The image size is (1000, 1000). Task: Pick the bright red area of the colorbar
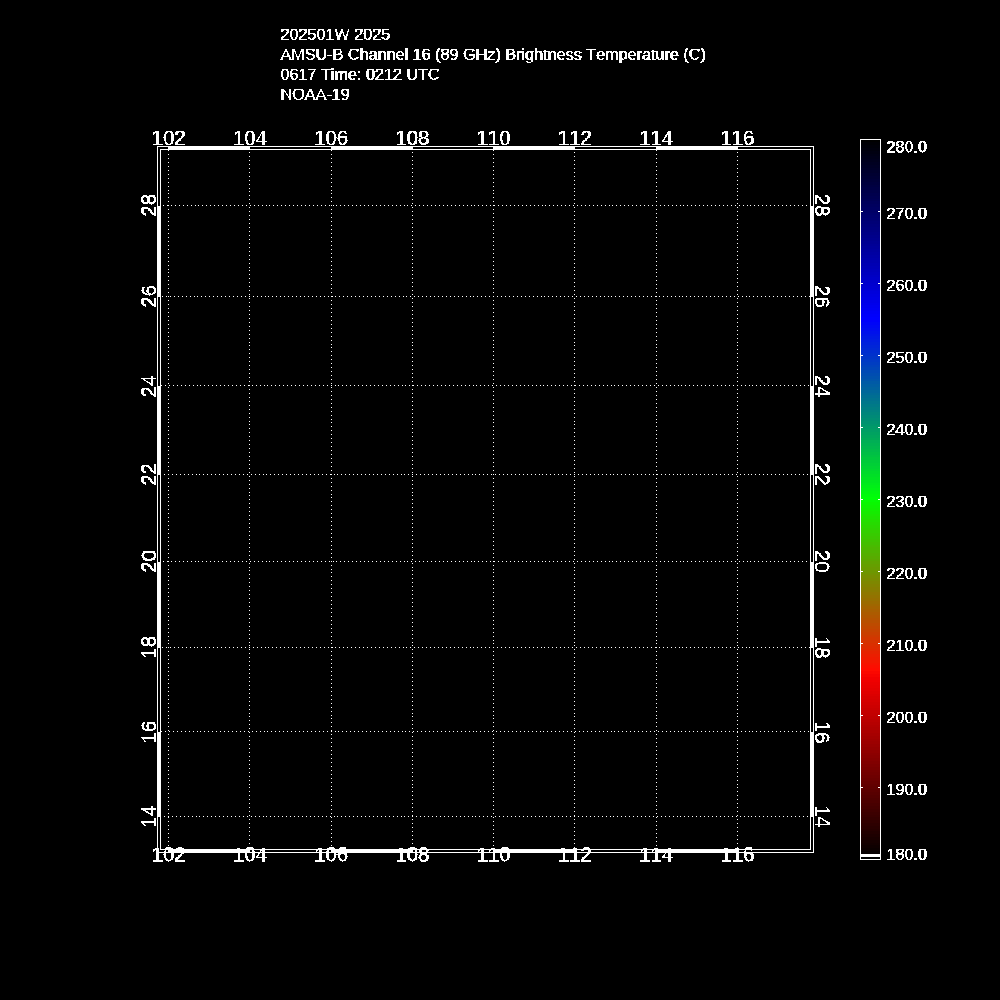pyautogui.click(x=870, y=680)
